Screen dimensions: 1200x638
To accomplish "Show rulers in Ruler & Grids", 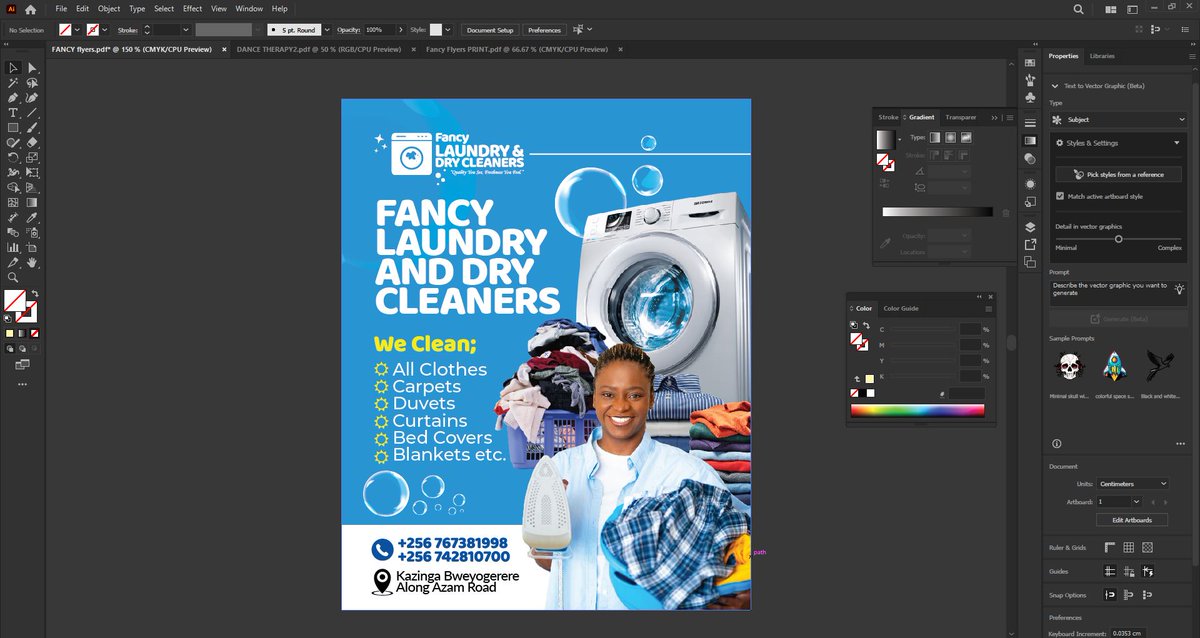I will click(1110, 548).
